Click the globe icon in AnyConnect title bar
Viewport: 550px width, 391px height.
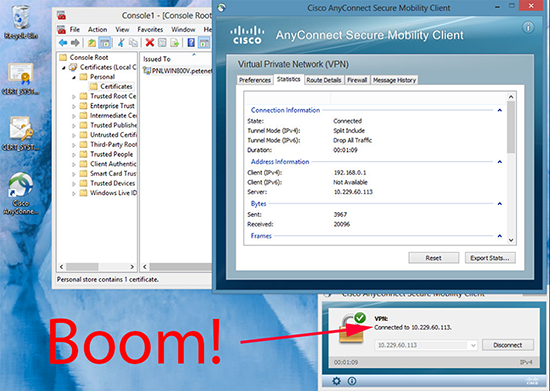point(222,7)
